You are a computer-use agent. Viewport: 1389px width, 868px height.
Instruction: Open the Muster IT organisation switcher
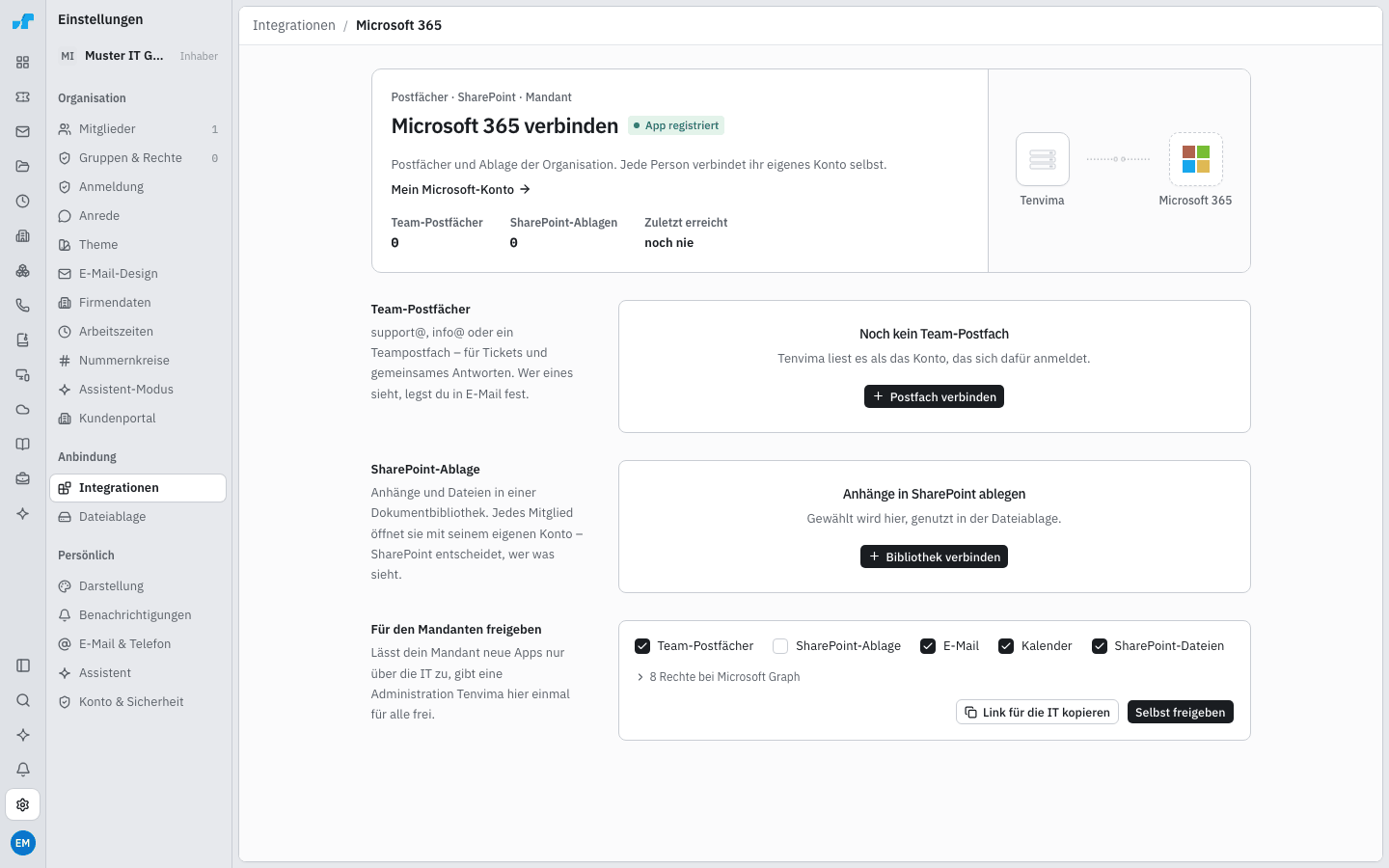pos(138,56)
